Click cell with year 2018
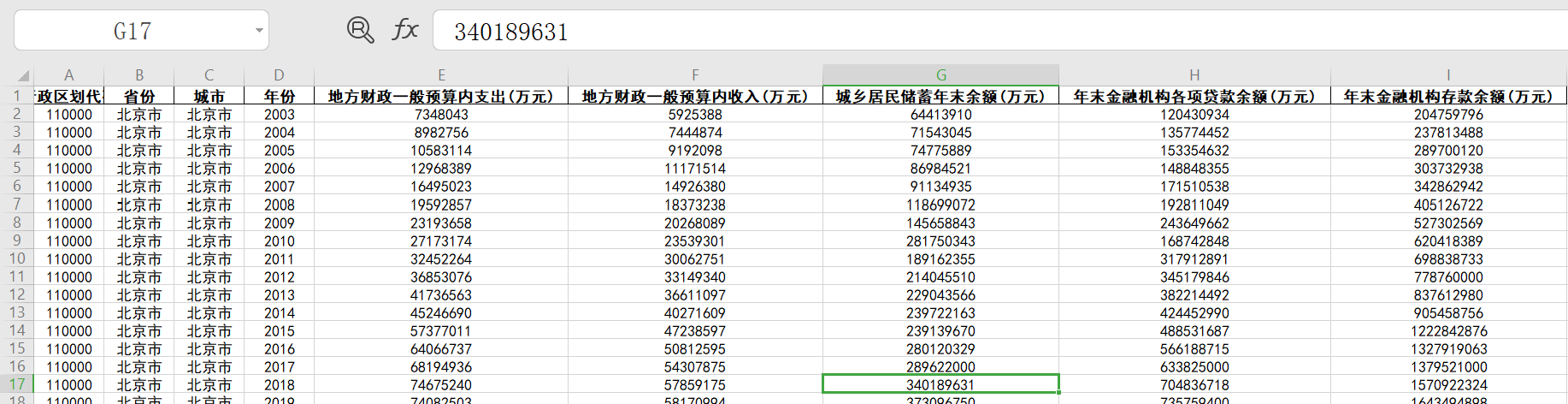The image size is (1568, 404). point(280,385)
